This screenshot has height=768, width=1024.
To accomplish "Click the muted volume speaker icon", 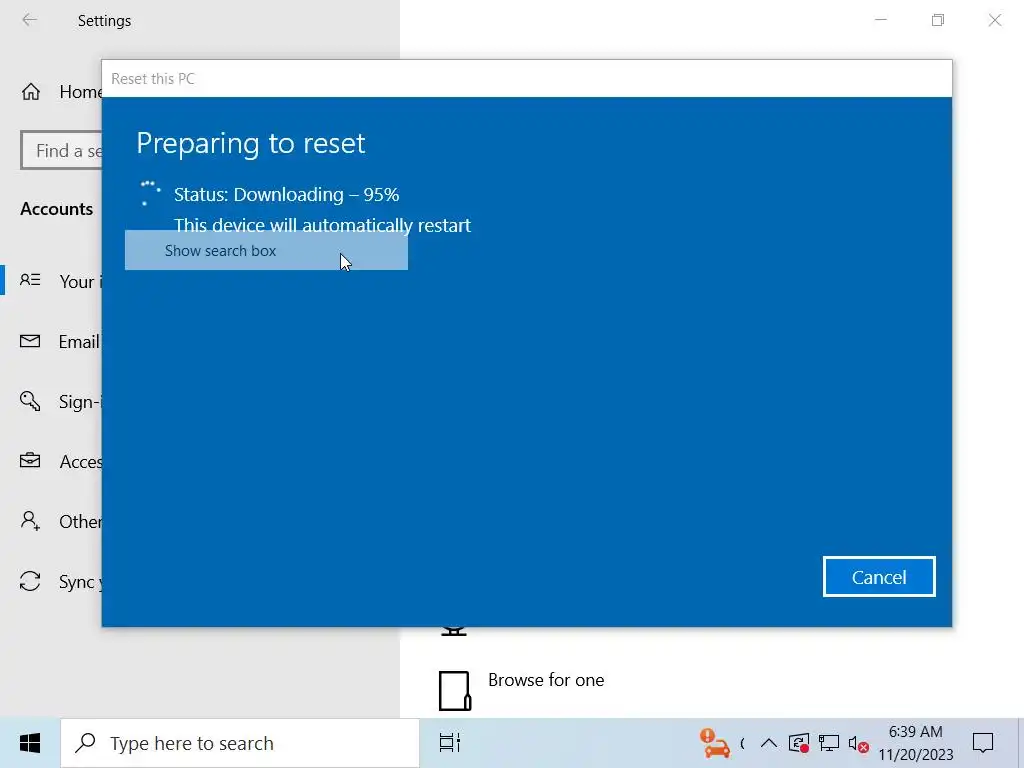I will 858,743.
